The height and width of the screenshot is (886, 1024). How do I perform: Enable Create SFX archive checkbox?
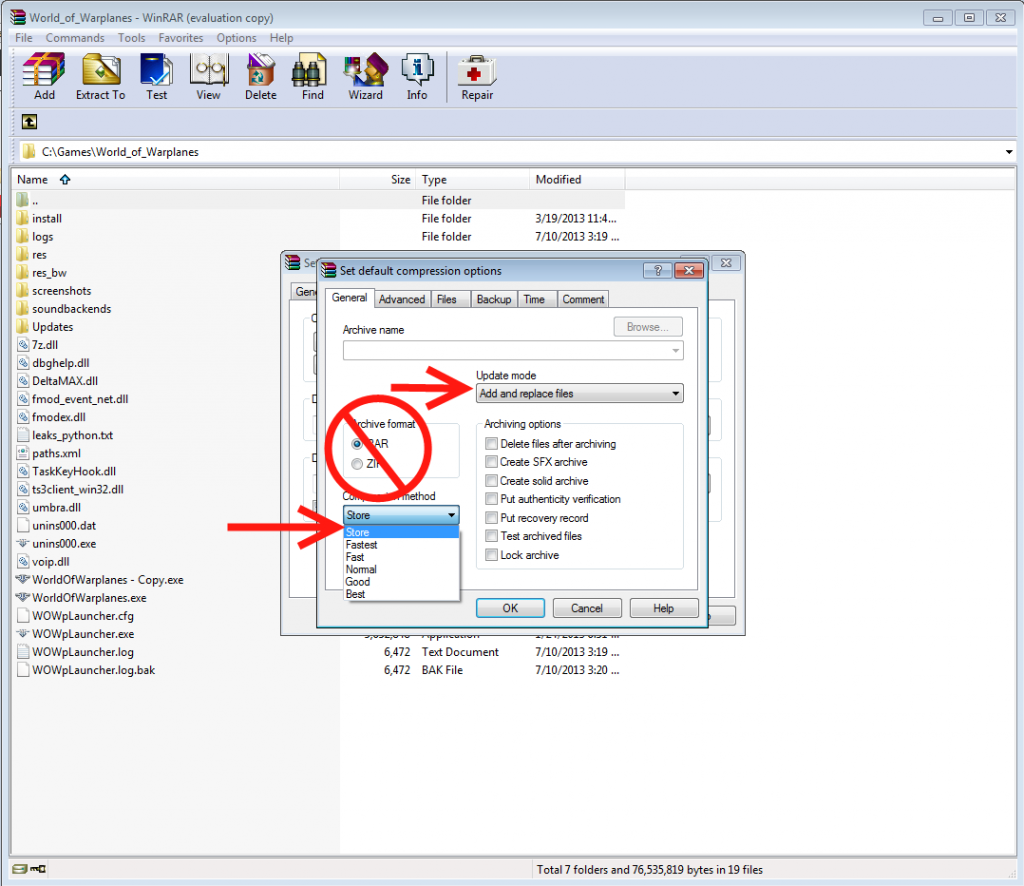(x=491, y=462)
